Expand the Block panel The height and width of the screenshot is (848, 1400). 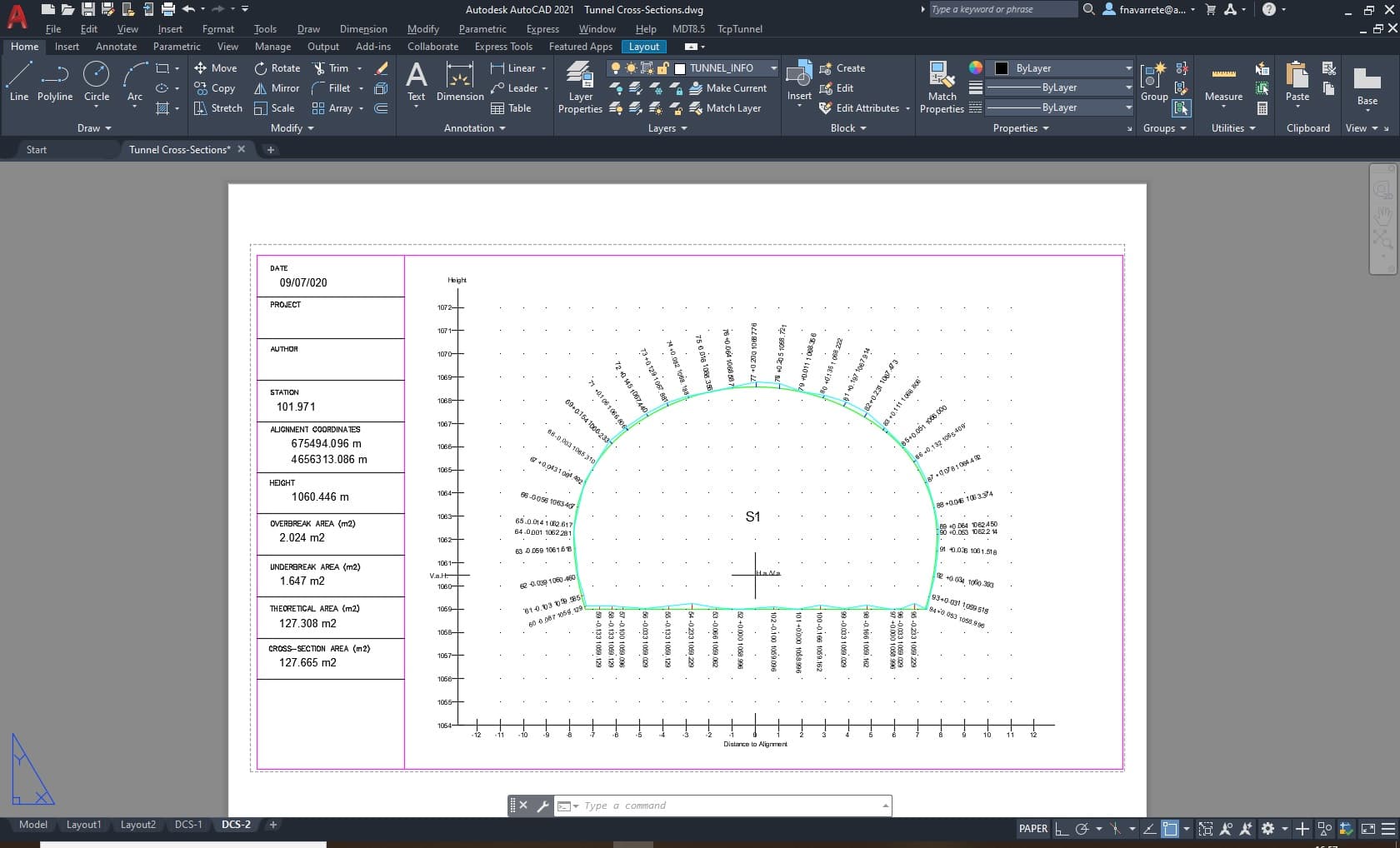(848, 128)
